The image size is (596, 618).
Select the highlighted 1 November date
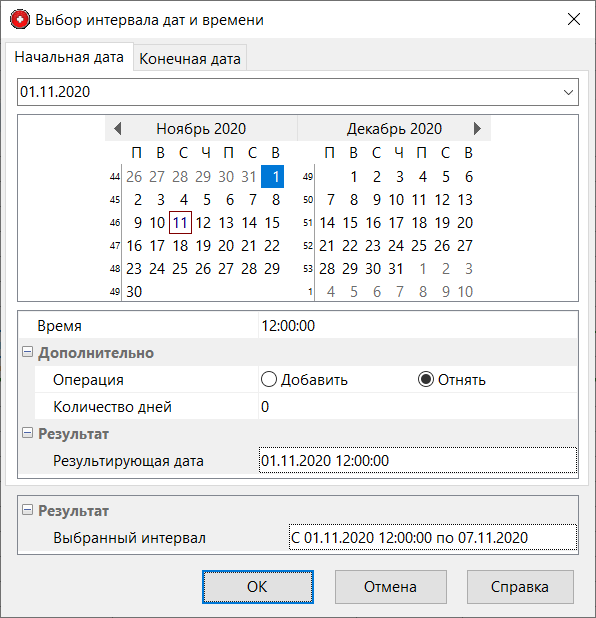[272, 177]
